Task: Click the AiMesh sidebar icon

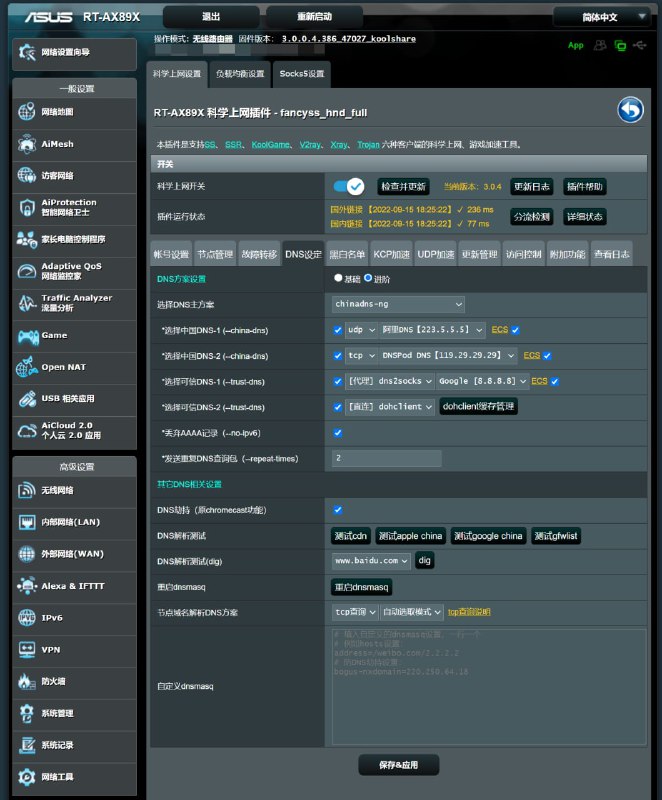Action: pyautogui.click(x=27, y=144)
